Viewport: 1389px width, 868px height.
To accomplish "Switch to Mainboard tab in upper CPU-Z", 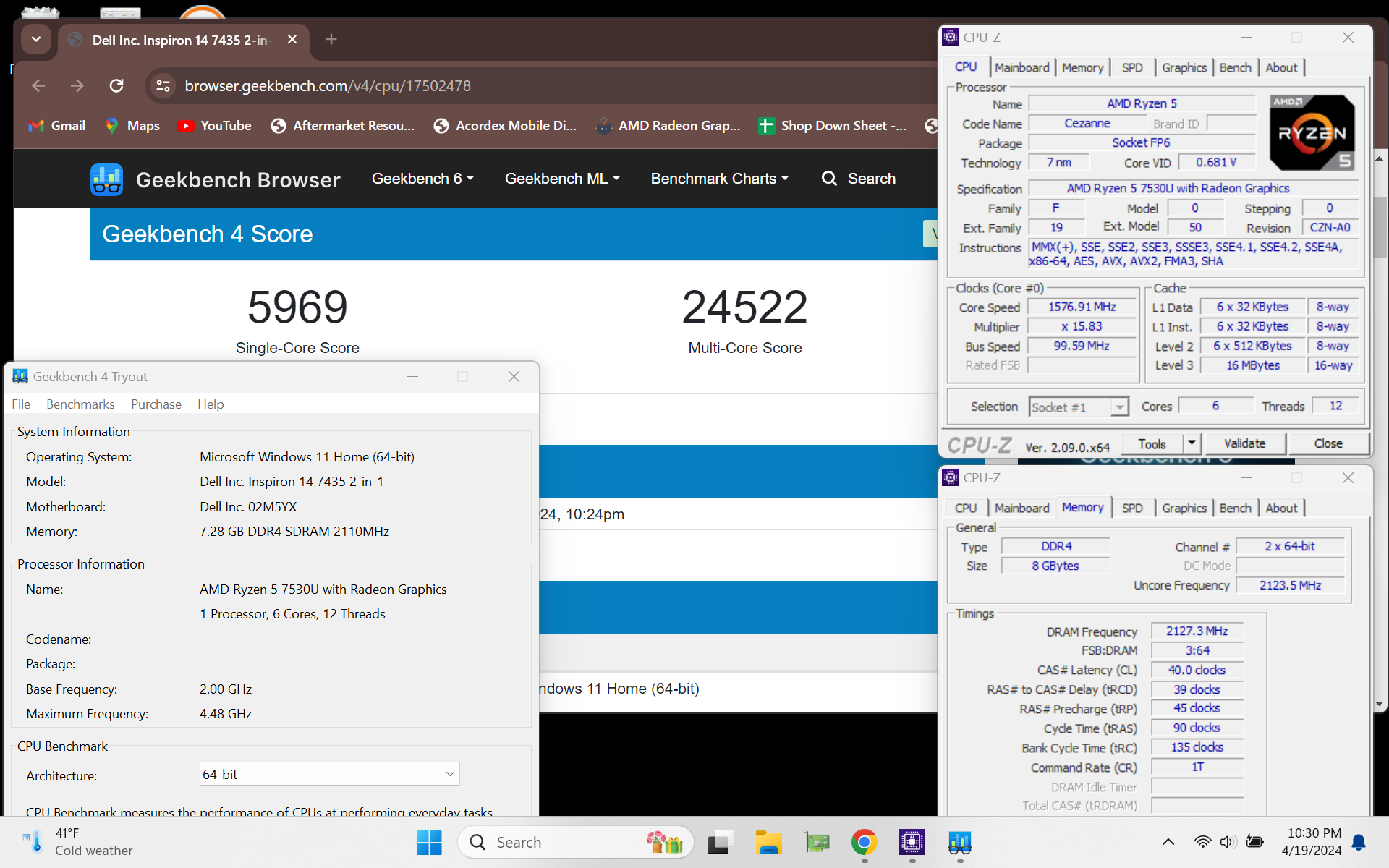I will [1021, 67].
